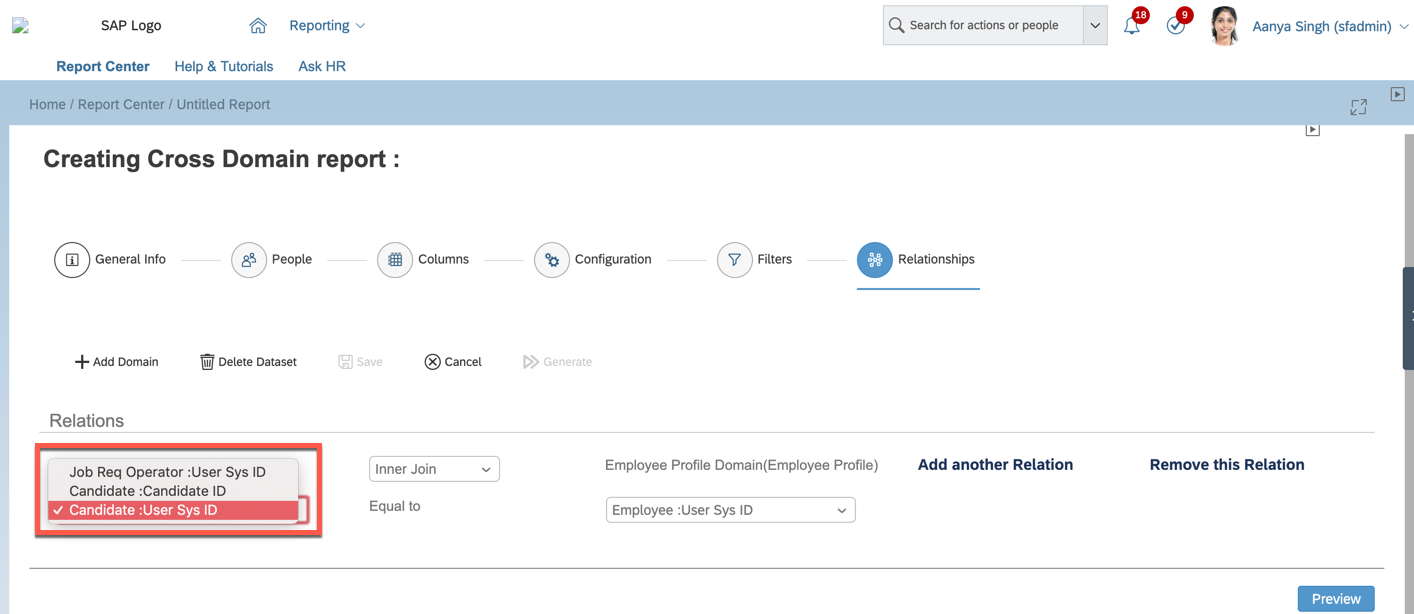Open the Employee :User Sys ID dropdown

[x=731, y=510]
